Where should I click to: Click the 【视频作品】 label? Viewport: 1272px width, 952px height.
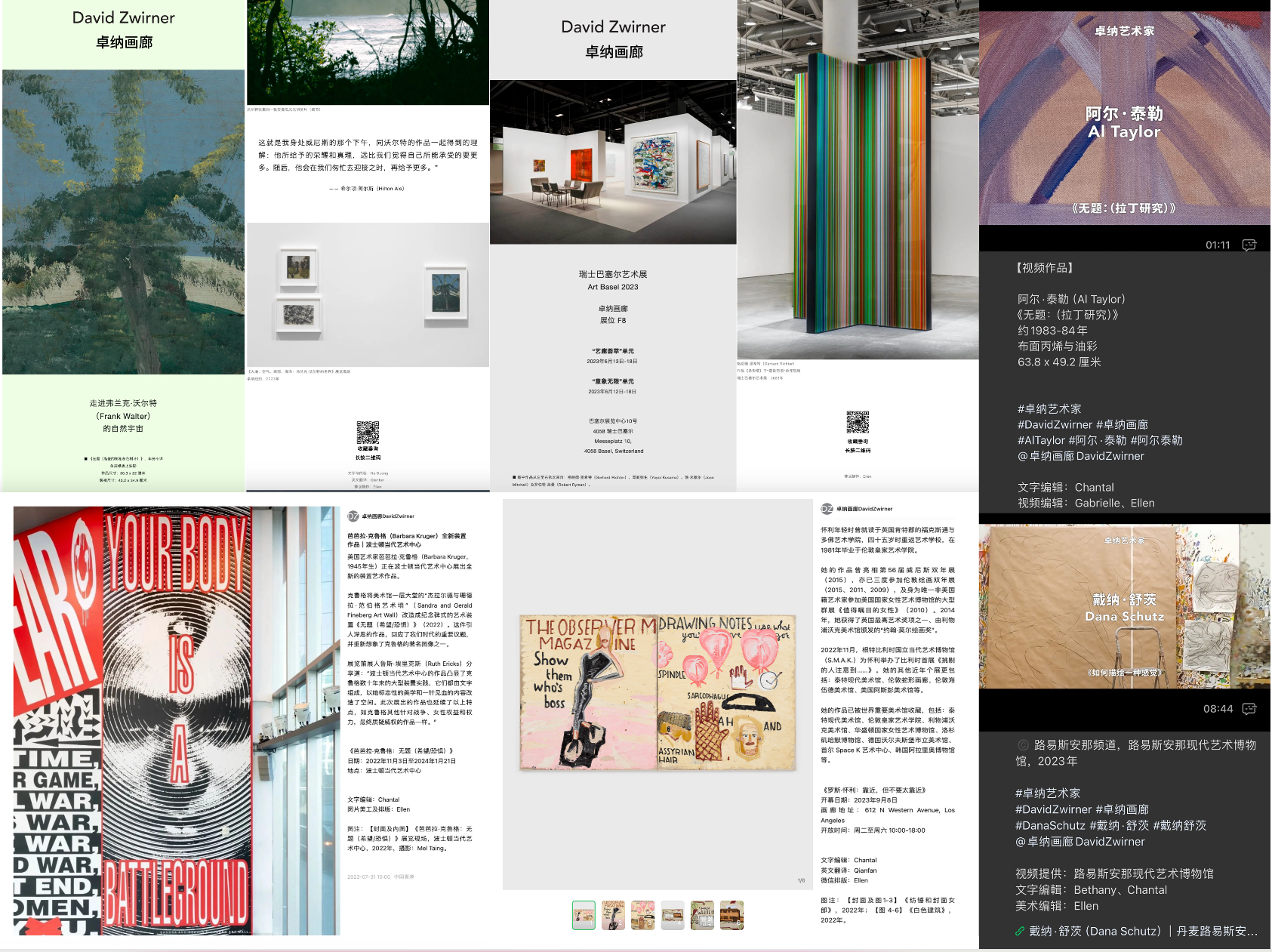(x=1044, y=268)
